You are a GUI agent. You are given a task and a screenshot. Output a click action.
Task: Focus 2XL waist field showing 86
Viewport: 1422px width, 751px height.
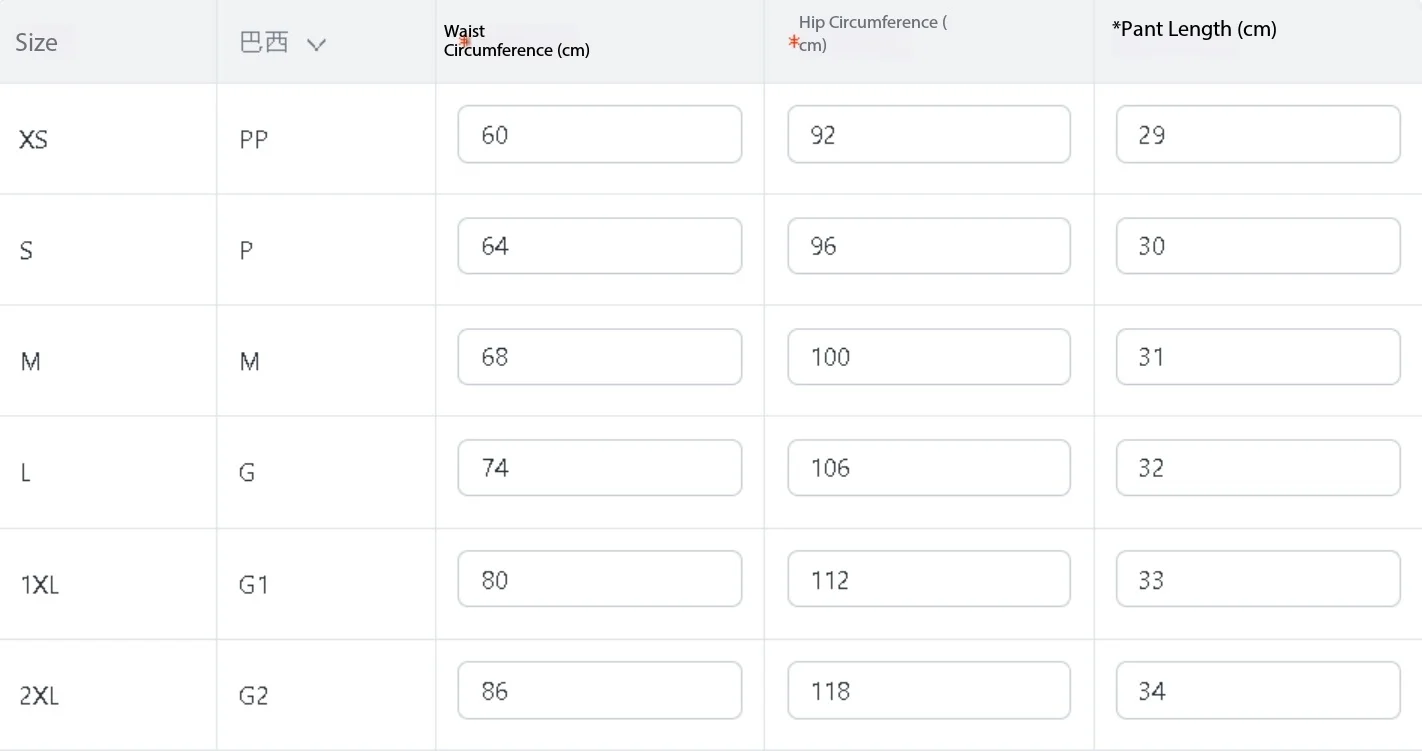[x=600, y=690]
